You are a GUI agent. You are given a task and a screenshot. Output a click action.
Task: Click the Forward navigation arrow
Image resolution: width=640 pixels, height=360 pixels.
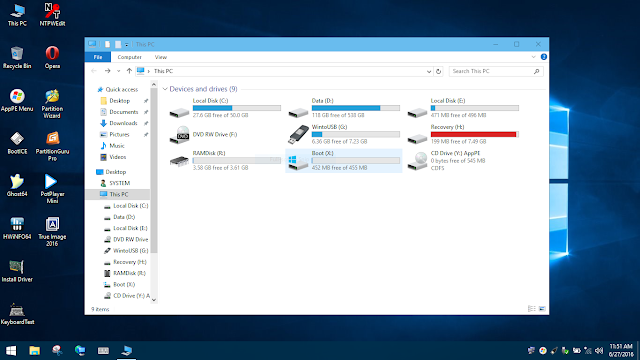pyautogui.click(x=107, y=71)
